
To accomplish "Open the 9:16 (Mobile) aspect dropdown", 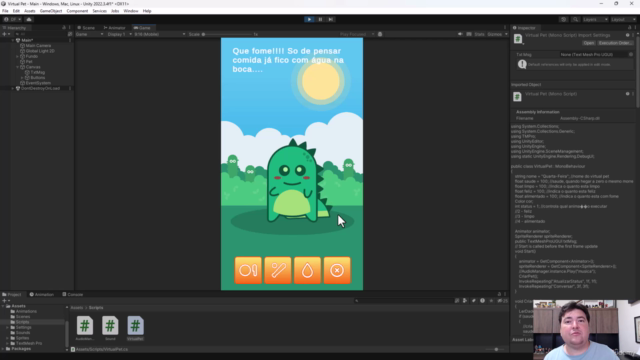I will coord(160,34).
